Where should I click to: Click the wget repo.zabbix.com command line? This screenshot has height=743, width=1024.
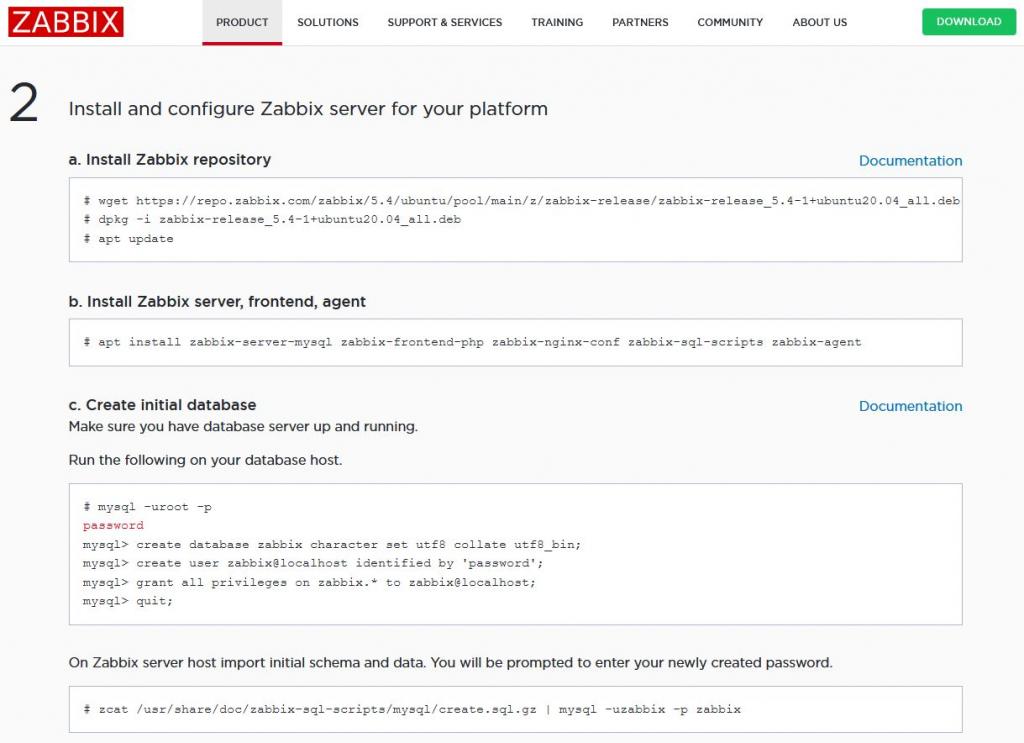[521, 200]
